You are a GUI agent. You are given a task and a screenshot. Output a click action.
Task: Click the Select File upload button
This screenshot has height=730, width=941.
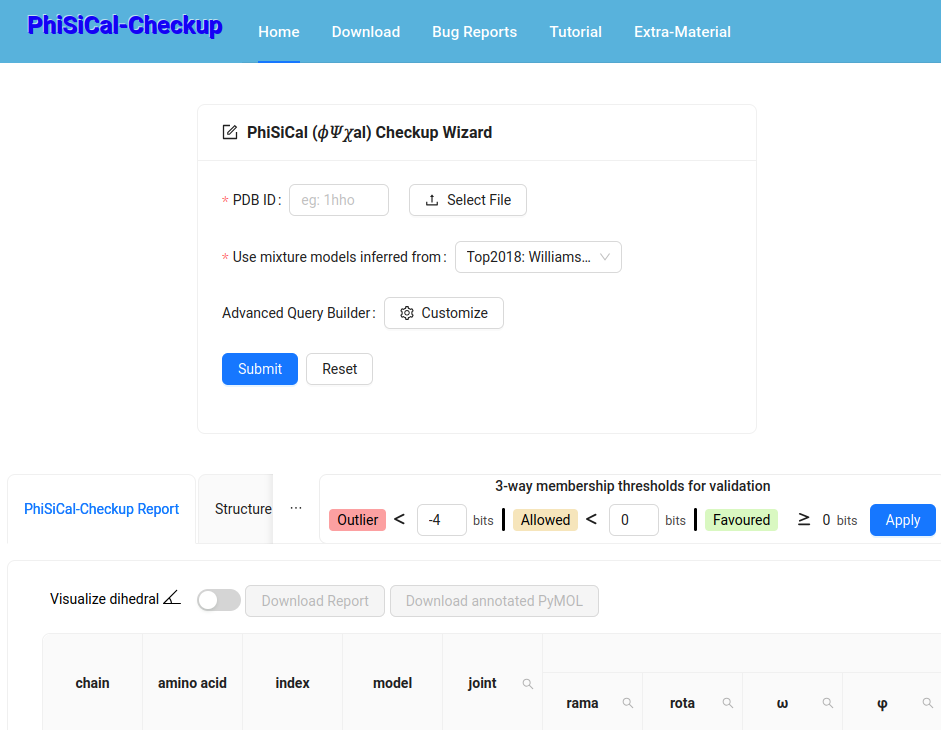[468, 200]
